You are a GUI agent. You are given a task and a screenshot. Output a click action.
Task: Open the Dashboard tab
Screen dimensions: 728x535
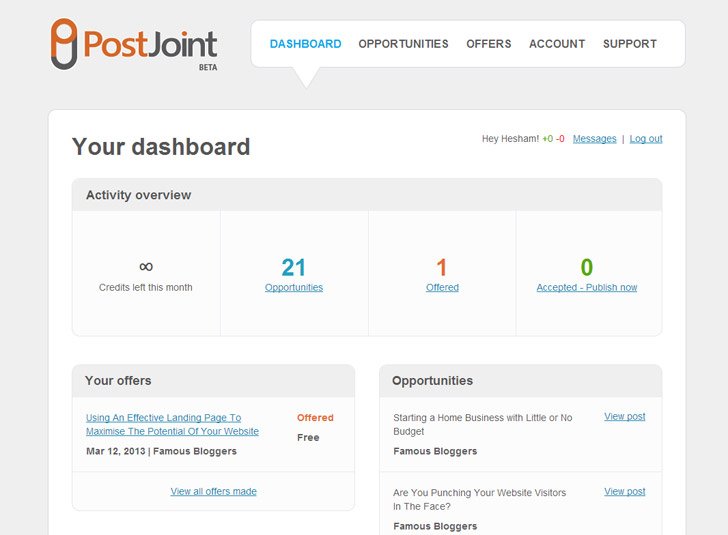tap(306, 44)
